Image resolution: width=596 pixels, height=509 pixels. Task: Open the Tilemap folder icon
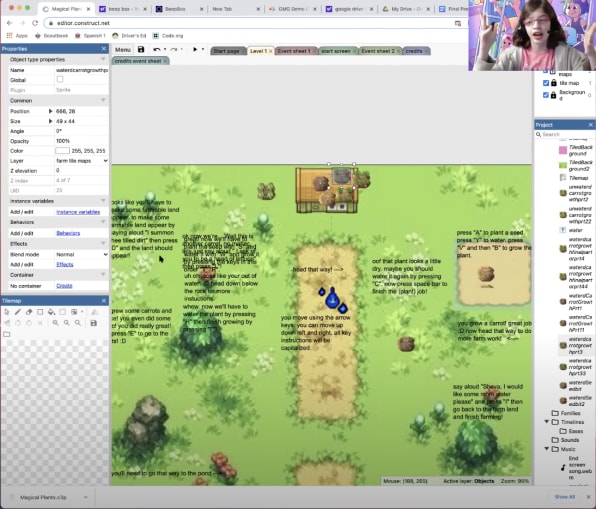tap(7, 334)
